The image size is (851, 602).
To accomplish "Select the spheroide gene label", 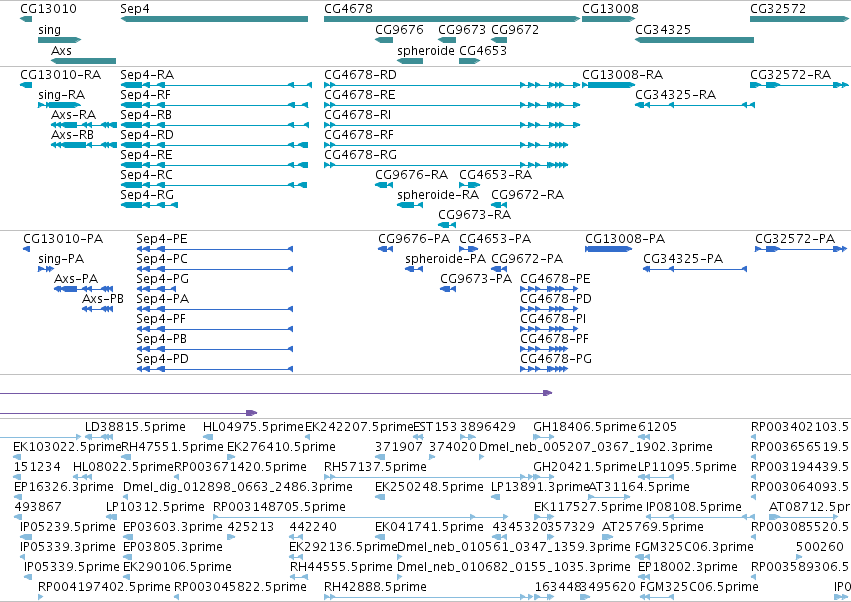I will 426,50.
